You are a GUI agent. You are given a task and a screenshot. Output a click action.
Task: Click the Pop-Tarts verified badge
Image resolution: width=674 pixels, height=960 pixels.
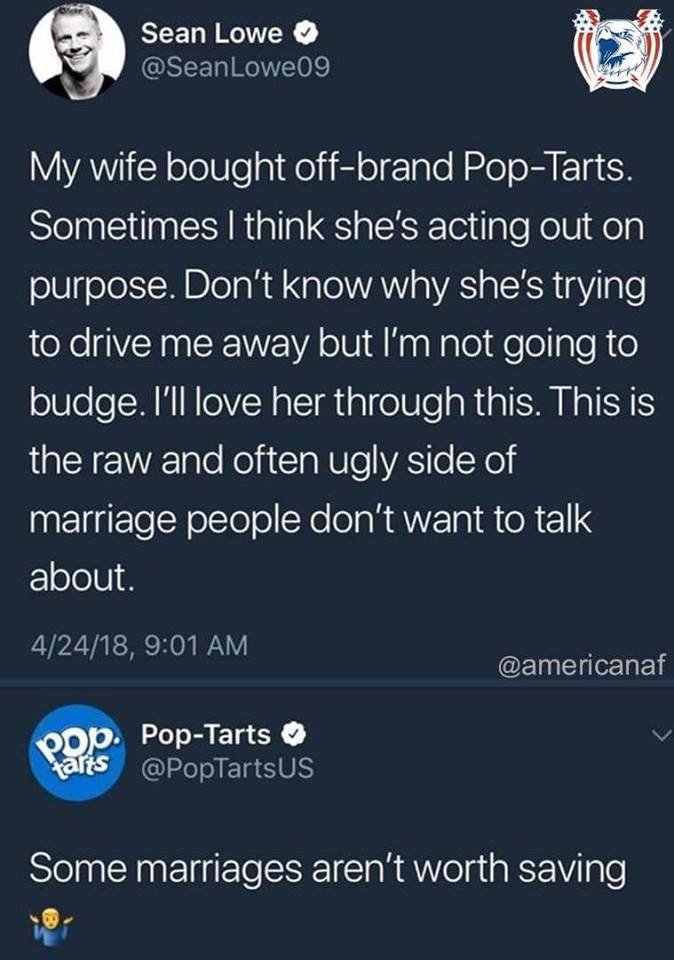(x=294, y=735)
